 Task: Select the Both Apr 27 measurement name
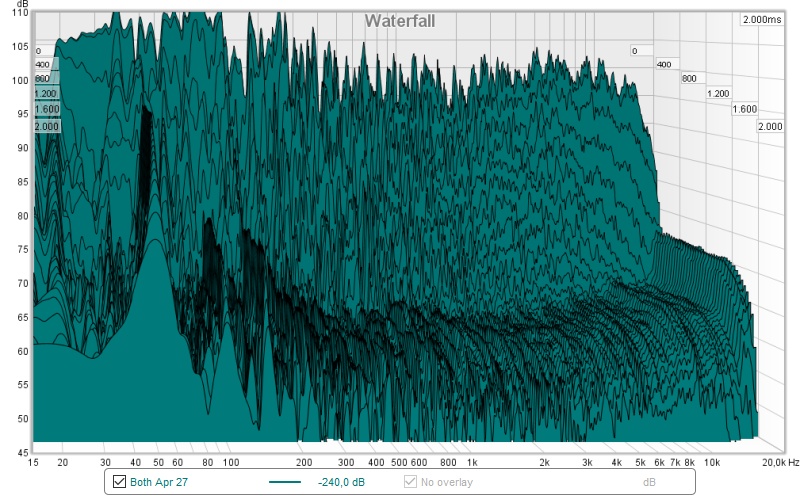pos(158,482)
